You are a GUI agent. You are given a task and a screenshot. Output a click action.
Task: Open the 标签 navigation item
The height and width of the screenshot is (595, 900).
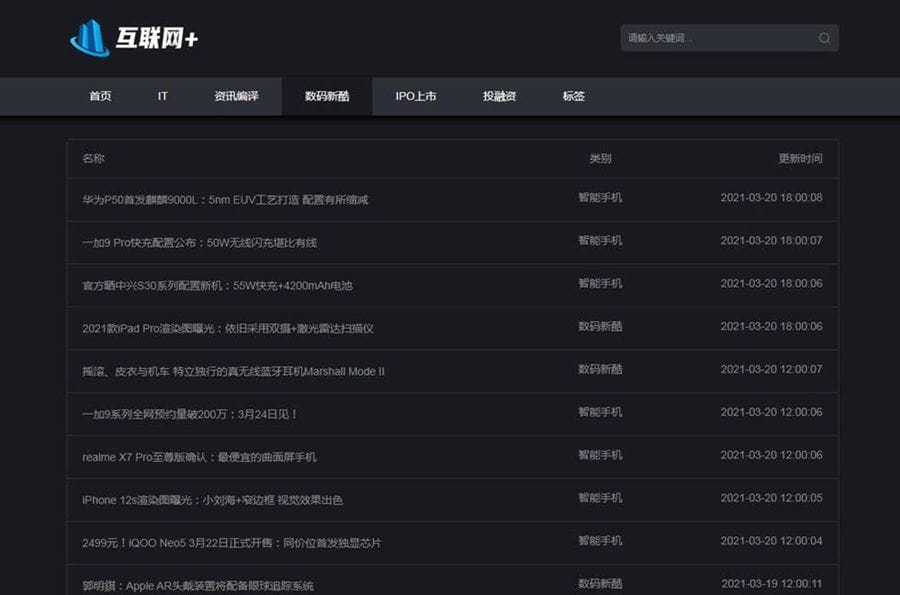coord(571,96)
